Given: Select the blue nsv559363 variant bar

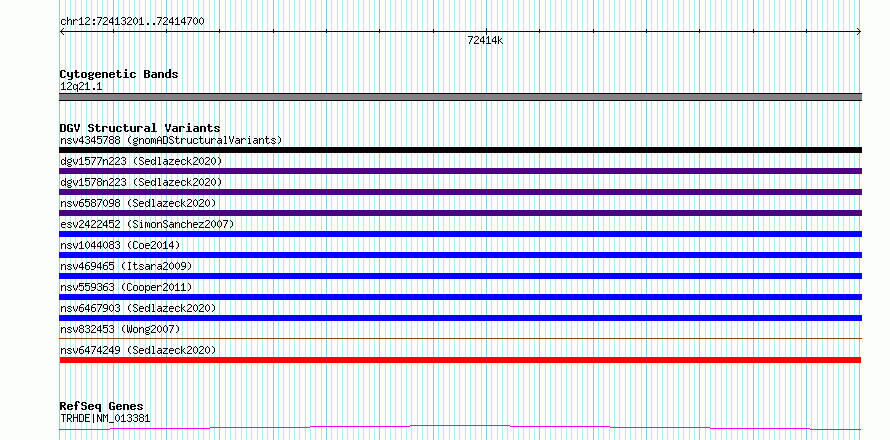Looking at the screenshot, I should (460, 297).
